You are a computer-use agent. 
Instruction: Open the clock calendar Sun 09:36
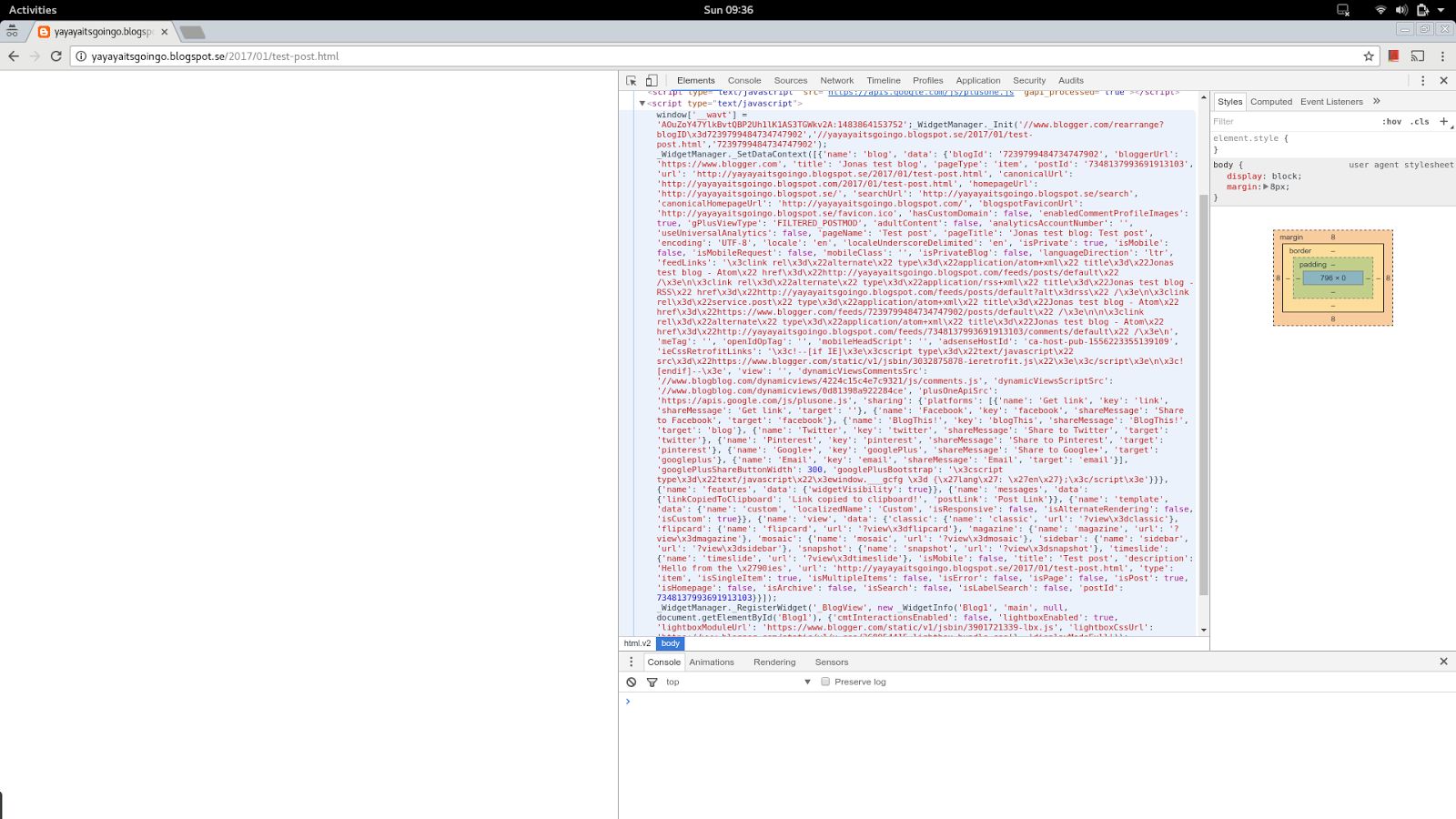click(728, 10)
